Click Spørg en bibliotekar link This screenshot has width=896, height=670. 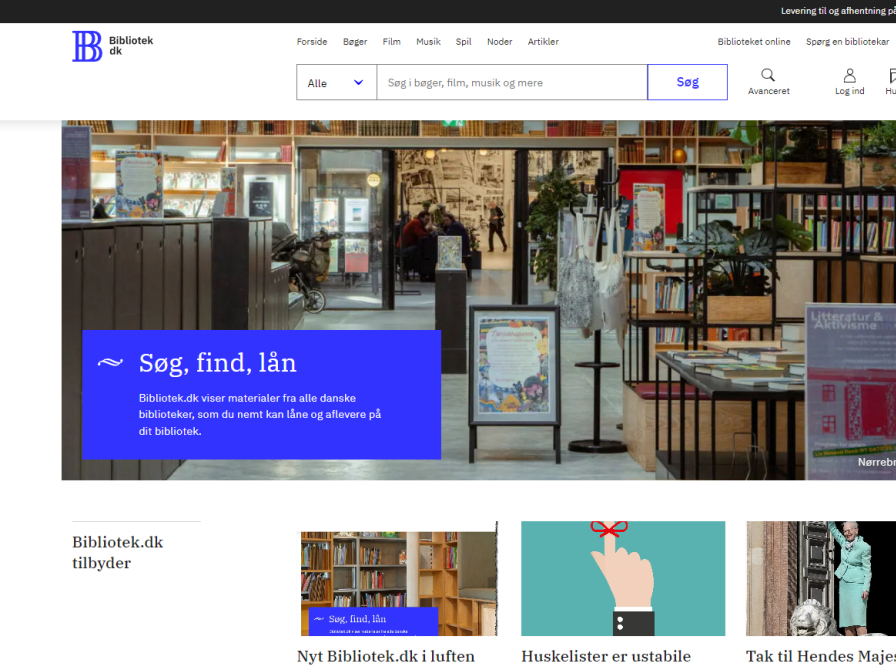(x=847, y=42)
